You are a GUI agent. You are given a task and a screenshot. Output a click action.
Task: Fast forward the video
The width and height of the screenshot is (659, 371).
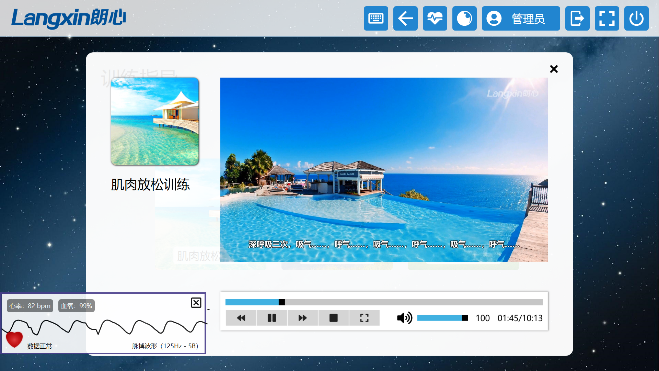tap(303, 318)
